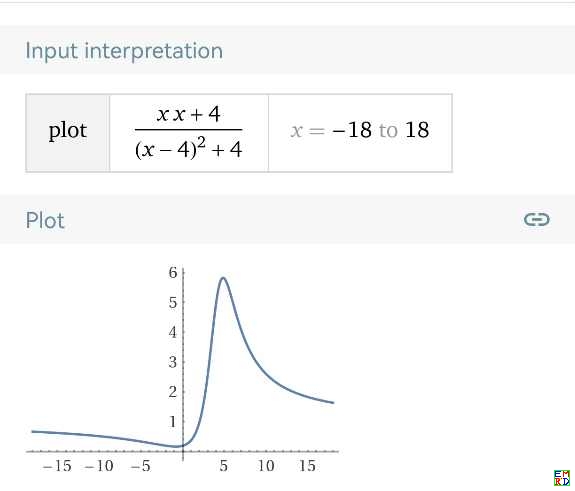This screenshot has width=575, height=491.
Task: Click the Plot section heading
Action: pos(45,220)
